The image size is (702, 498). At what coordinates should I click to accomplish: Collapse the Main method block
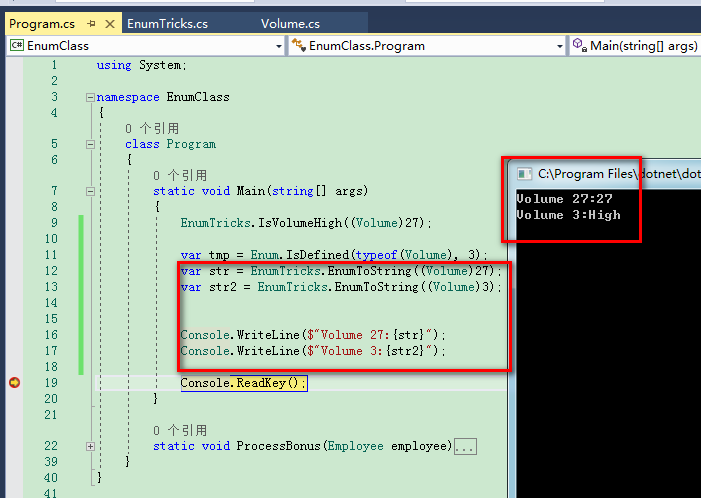pyautogui.click(x=90, y=191)
